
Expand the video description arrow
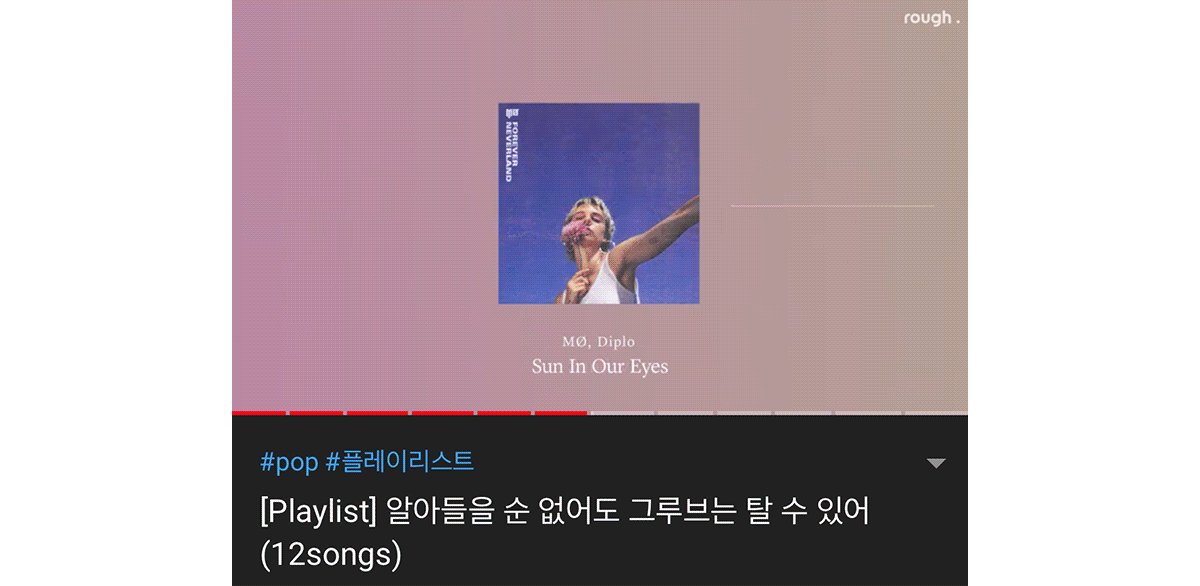coord(936,463)
